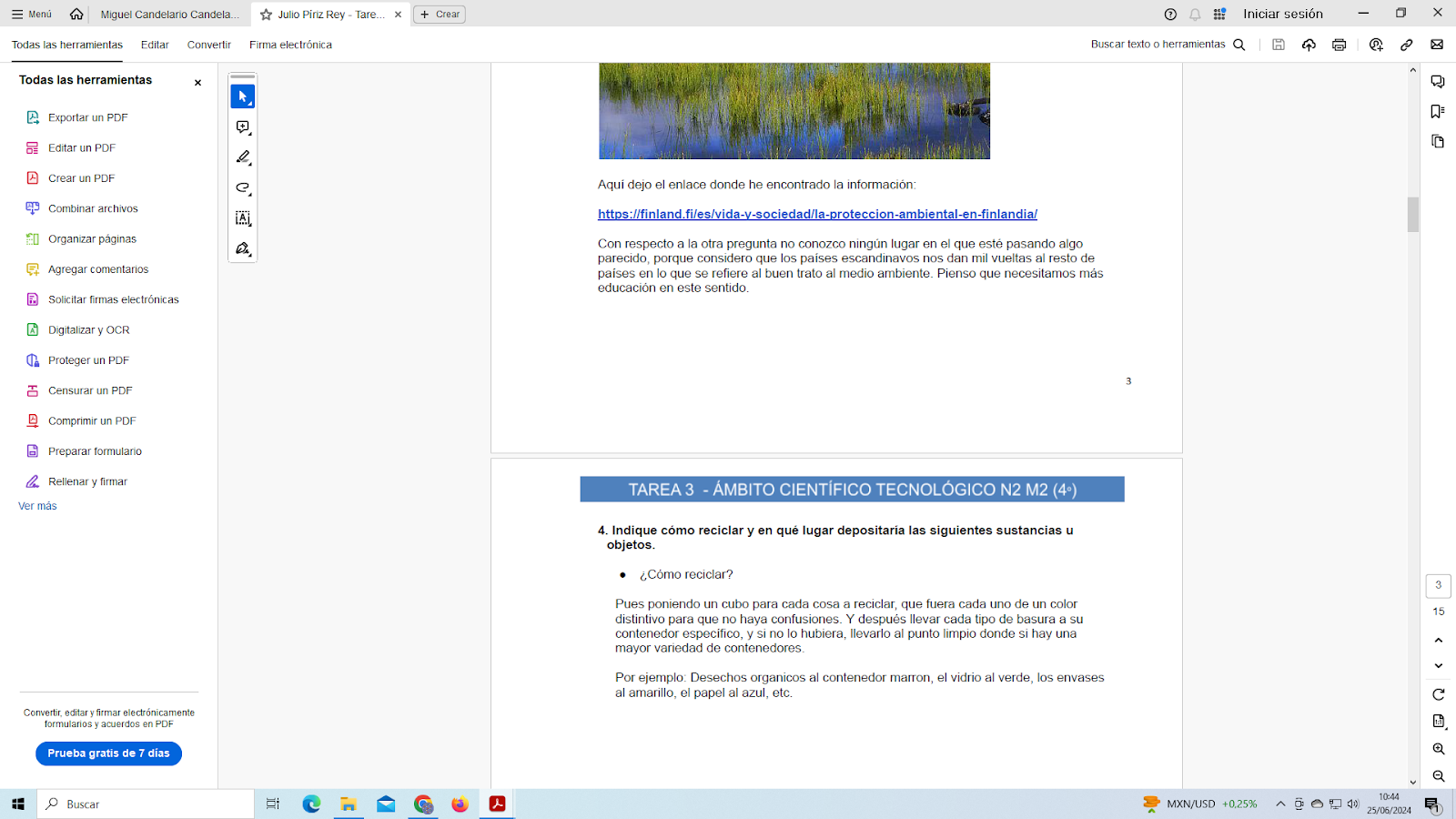Click the taskbar Buscar search box
Screen dimensions: 1456x819
click(x=146, y=804)
